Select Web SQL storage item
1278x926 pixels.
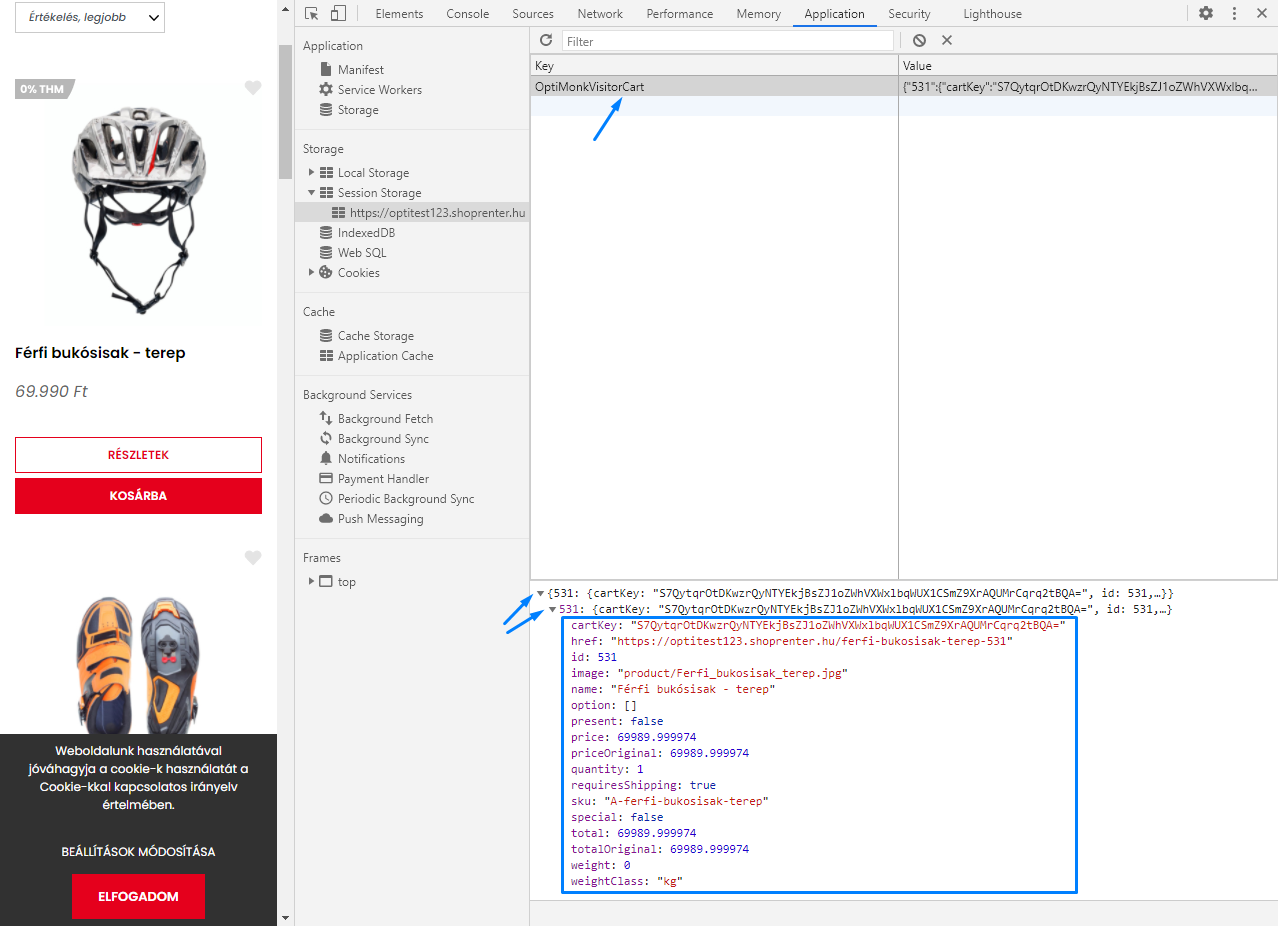(x=361, y=253)
